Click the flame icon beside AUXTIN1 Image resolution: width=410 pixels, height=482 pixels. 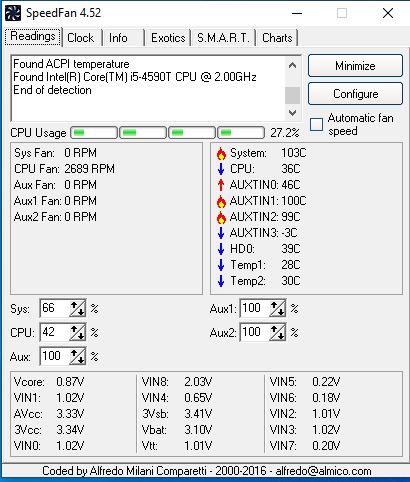pos(221,201)
